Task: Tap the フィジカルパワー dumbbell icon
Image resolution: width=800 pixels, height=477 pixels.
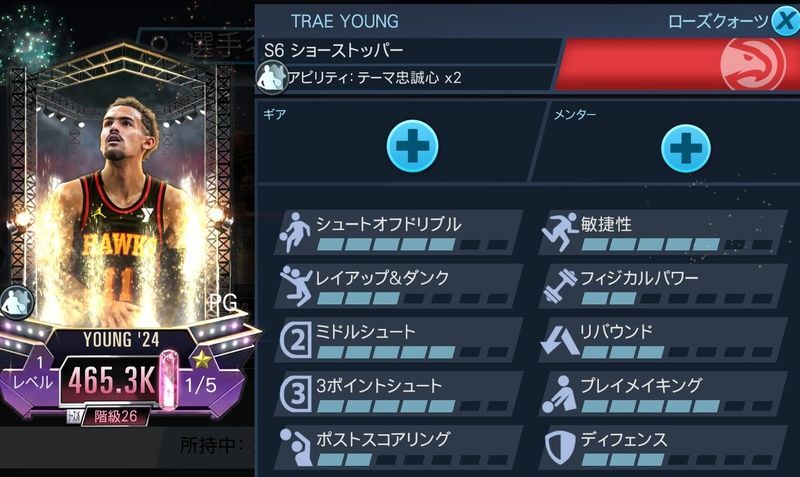Action: click(560, 286)
